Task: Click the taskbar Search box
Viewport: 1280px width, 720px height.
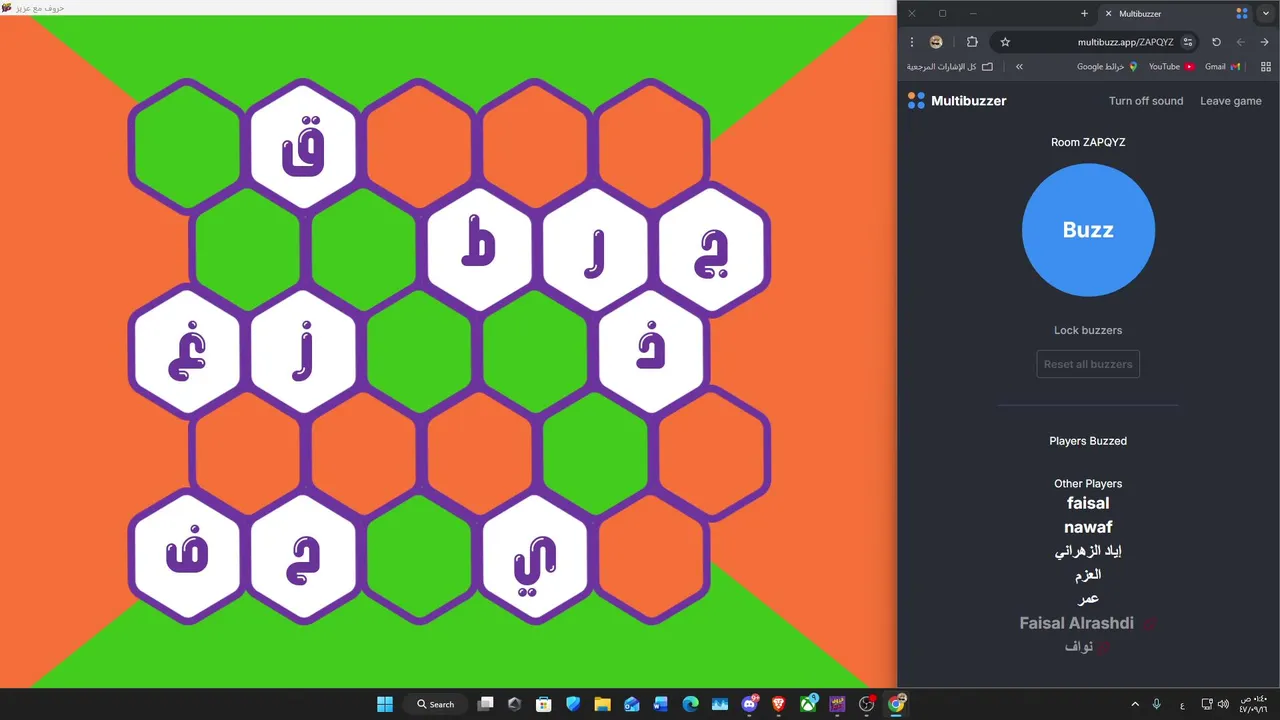Action: [x=436, y=704]
